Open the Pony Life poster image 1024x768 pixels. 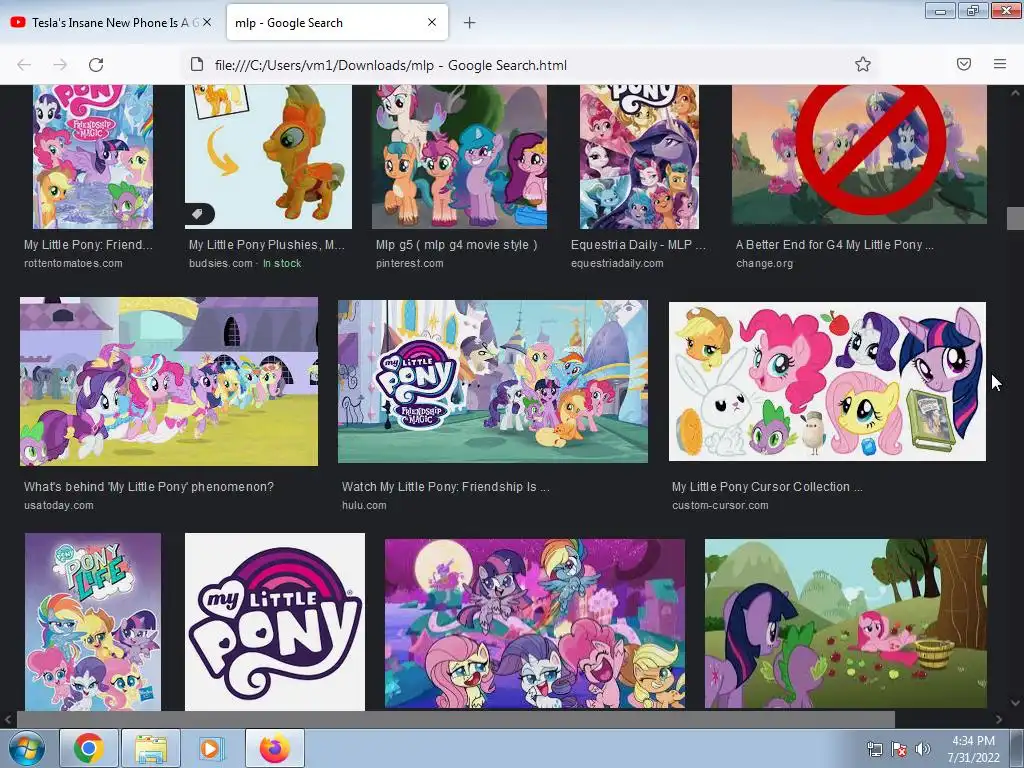point(93,622)
